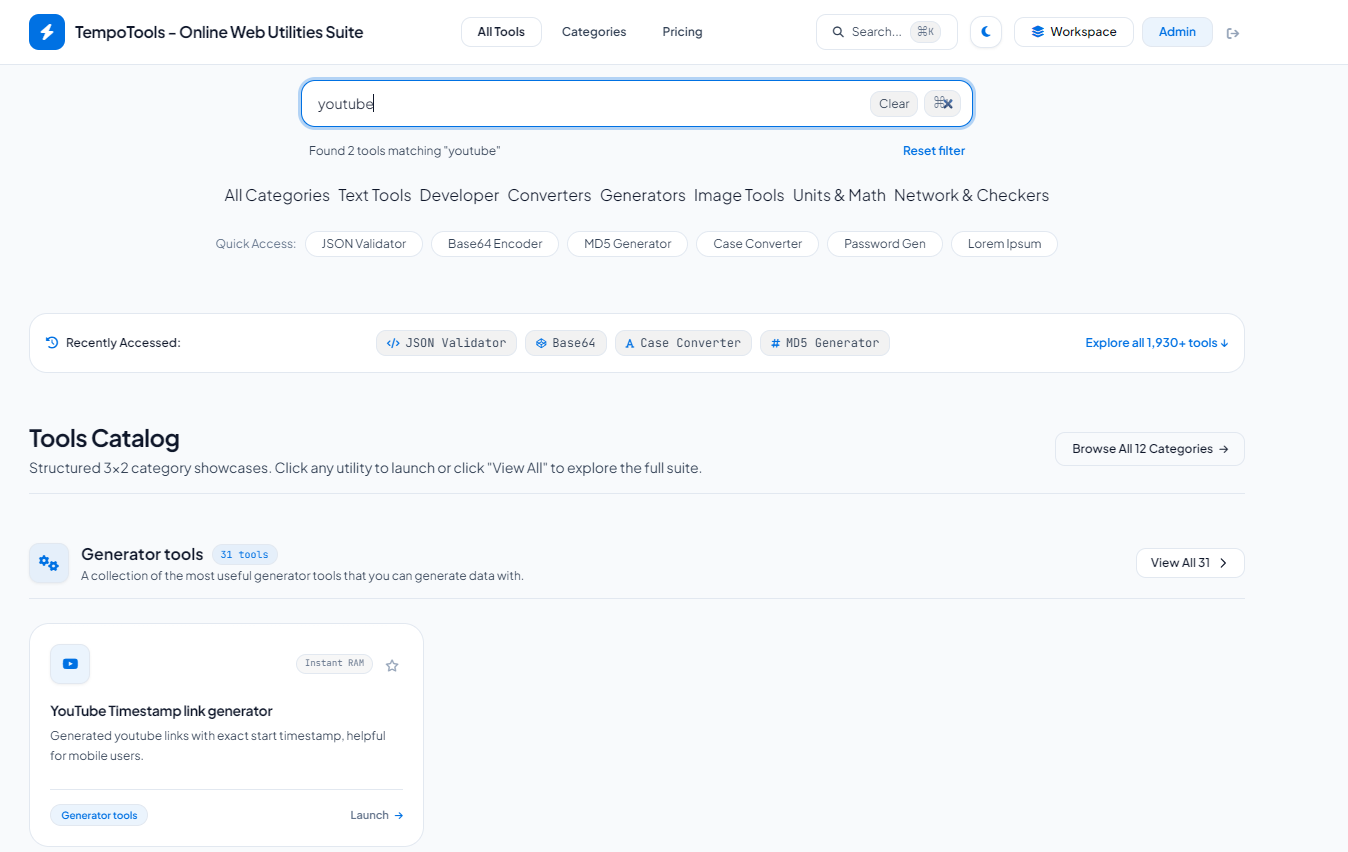Open JSON Validator from Recently Accessed
The width and height of the screenshot is (1348, 852).
[446, 343]
